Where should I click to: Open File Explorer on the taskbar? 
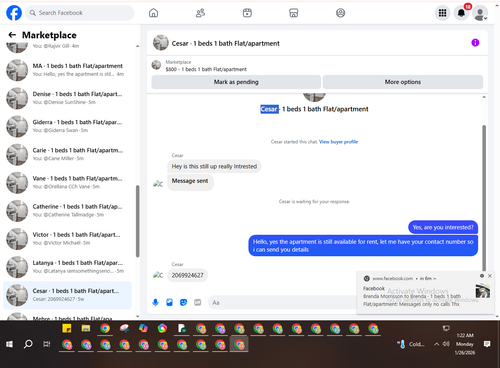[x=86, y=328]
